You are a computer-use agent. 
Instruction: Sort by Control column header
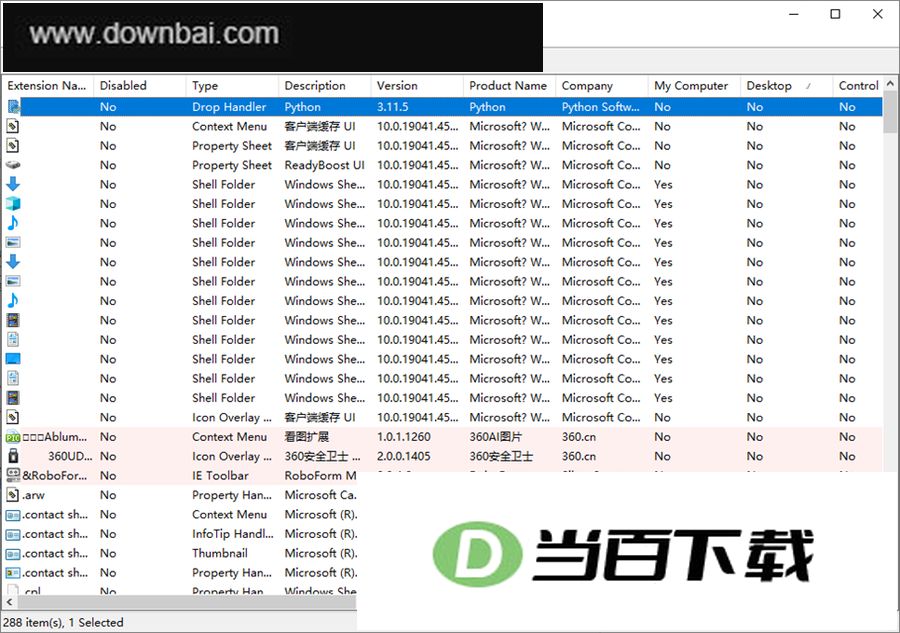[x=858, y=86]
